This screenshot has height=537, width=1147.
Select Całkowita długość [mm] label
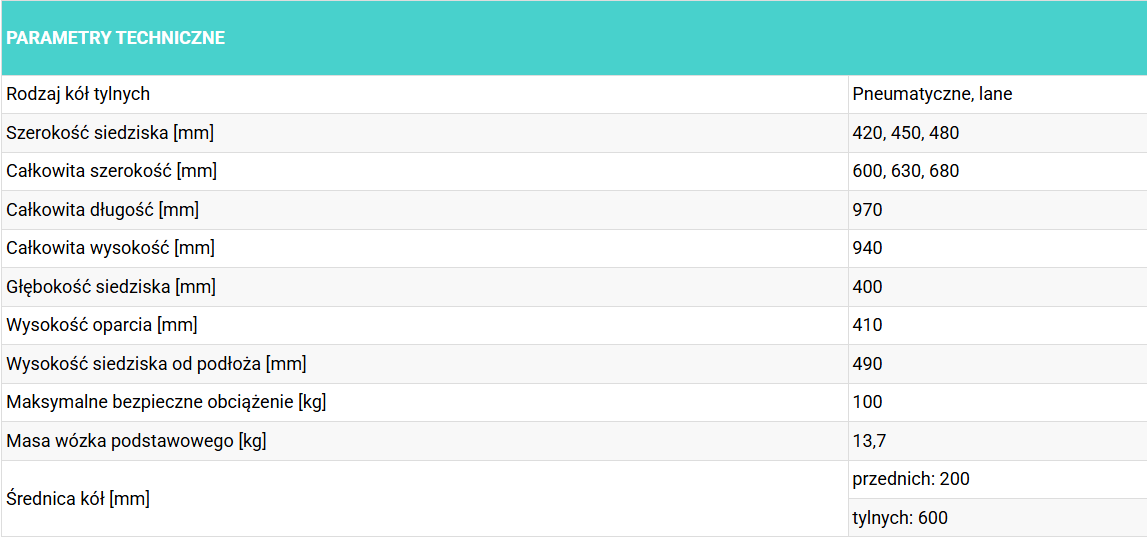[102, 210]
